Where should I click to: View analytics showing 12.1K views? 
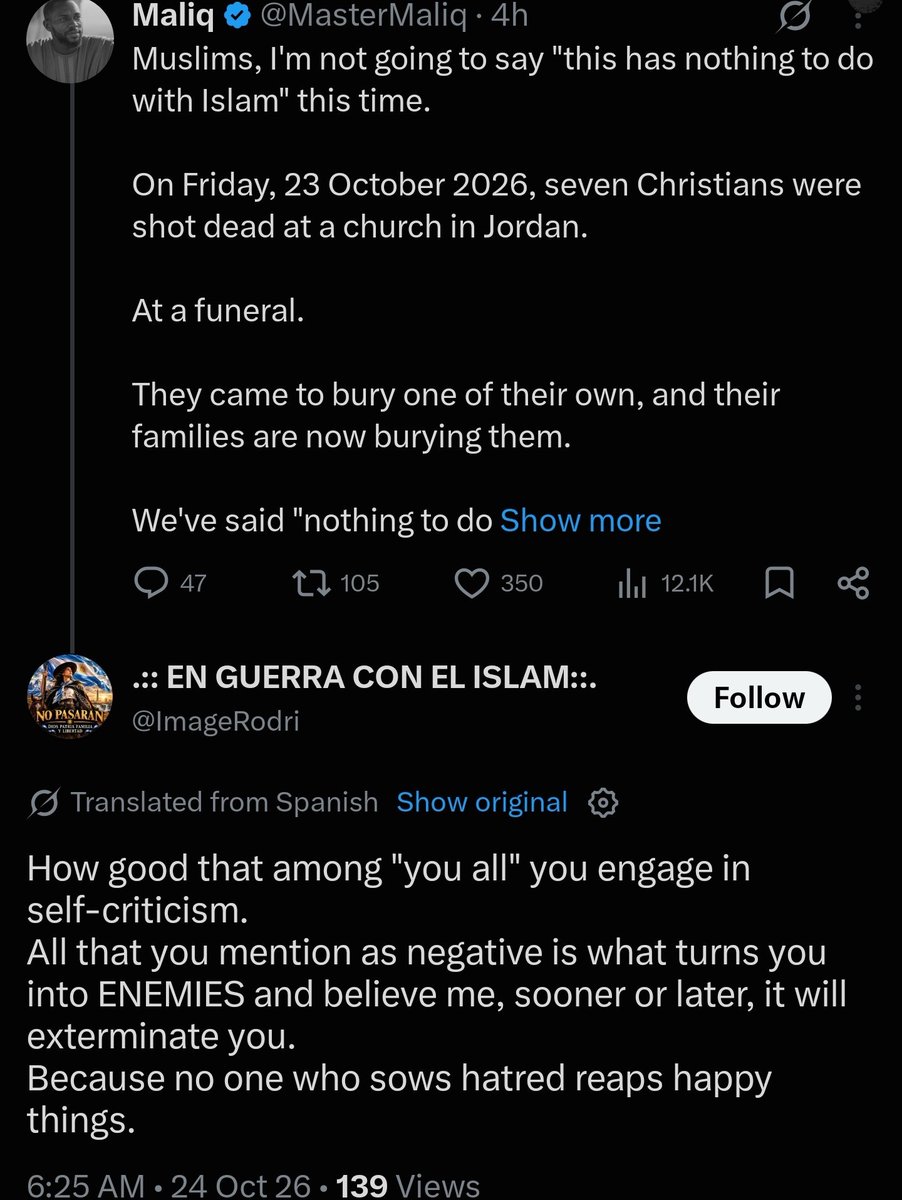pyautogui.click(x=665, y=583)
